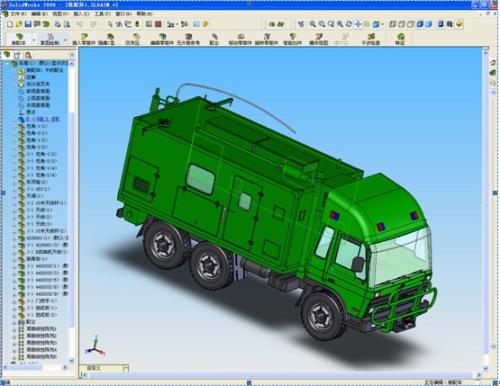500x386 pixels.
Task: Toggle Hide/Show Components (隐藏/显示)
Action: coord(107,39)
